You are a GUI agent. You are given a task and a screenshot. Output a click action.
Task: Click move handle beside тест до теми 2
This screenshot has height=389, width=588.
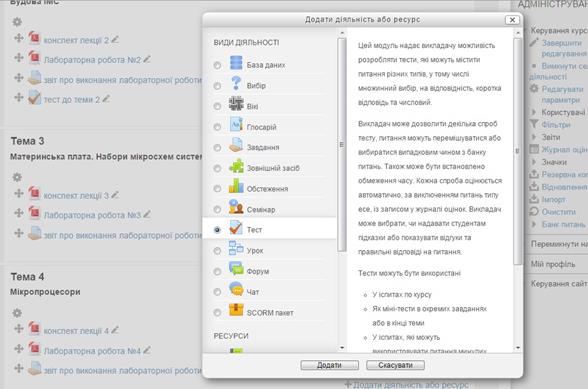[x=19, y=98]
